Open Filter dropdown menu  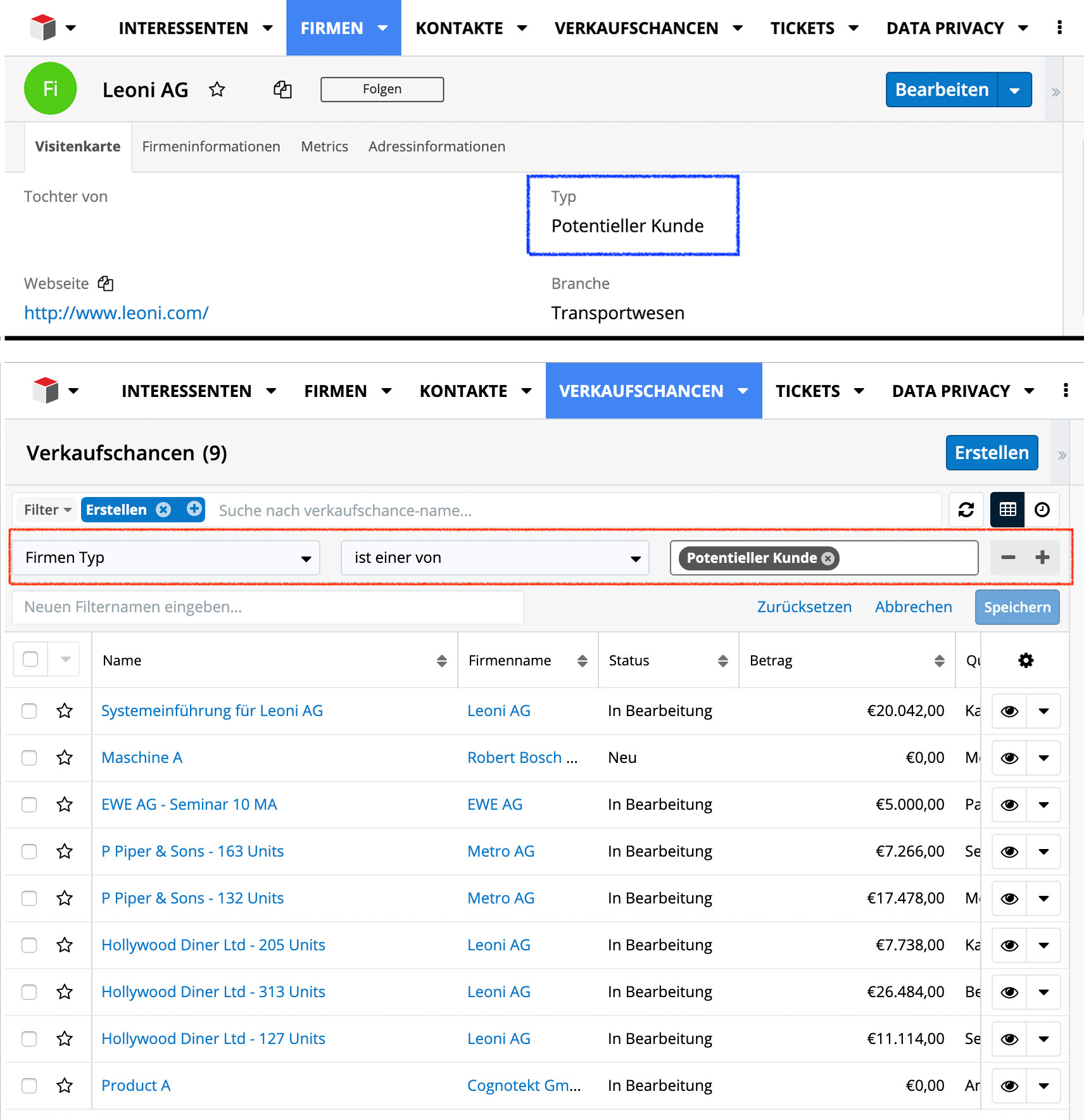click(x=47, y=510)
